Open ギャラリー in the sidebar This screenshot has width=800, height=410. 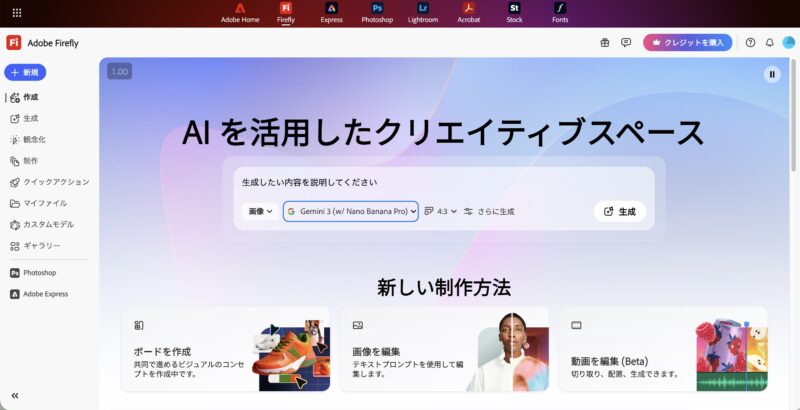tap(35, 246)
